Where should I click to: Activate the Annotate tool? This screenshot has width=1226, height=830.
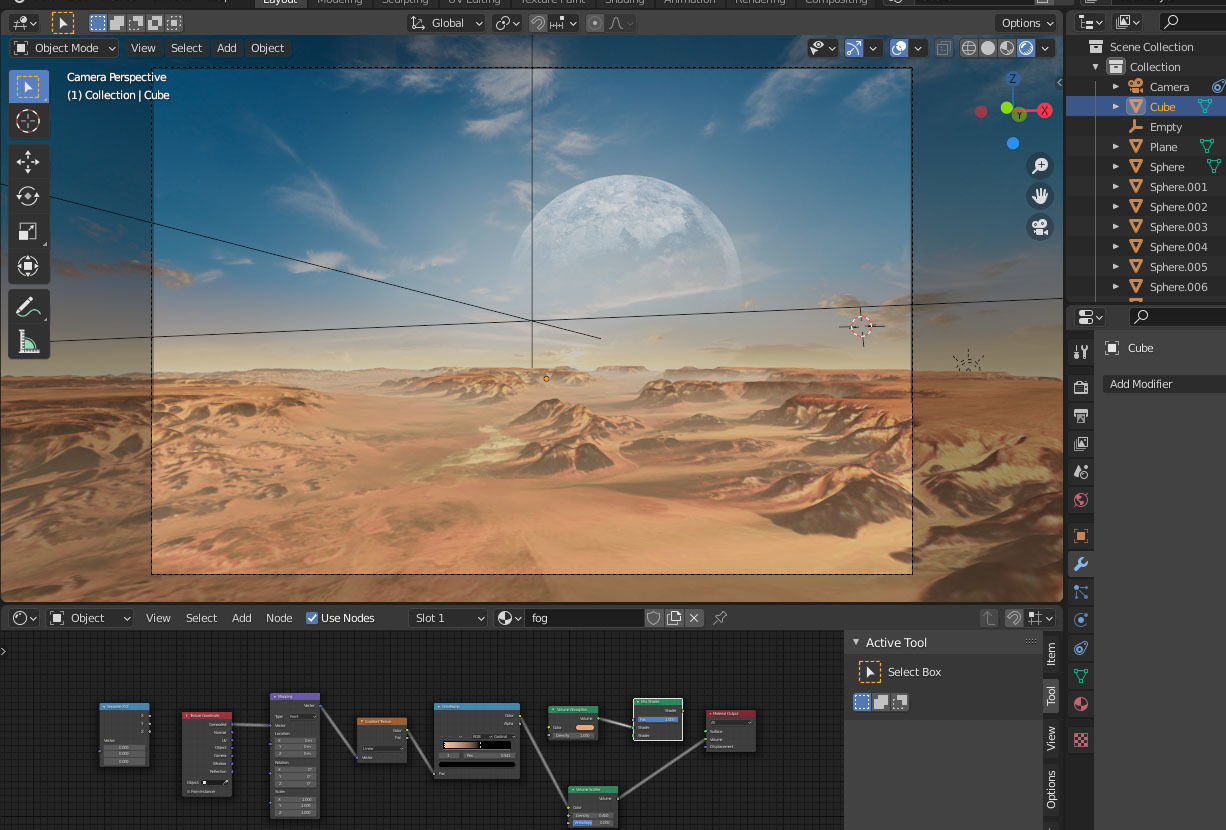click(x=28, y=308)
